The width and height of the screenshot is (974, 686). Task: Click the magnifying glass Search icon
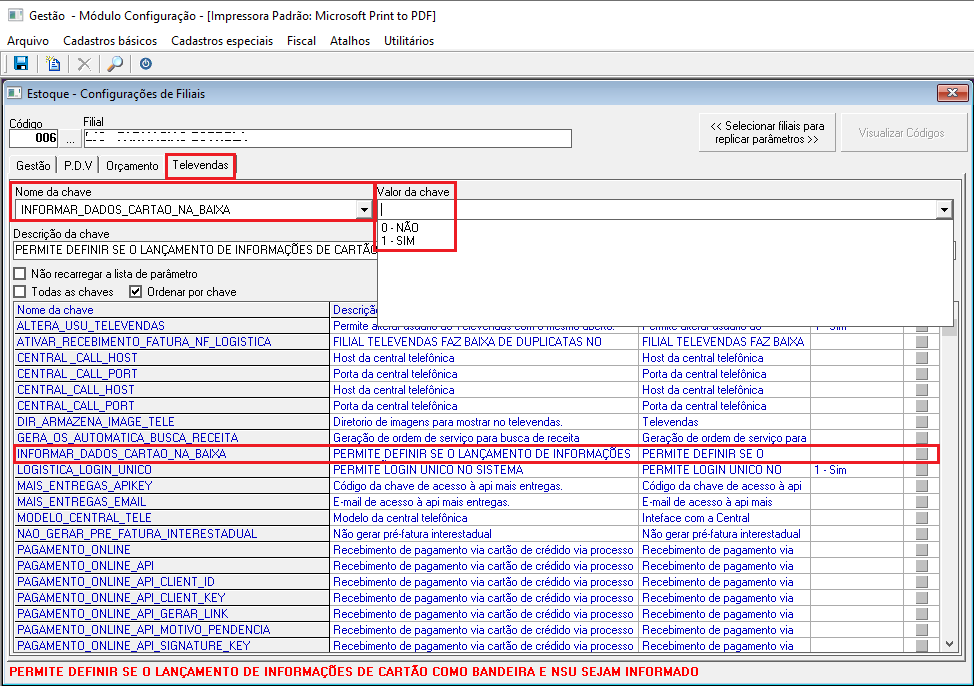click(x=115, y=64)
